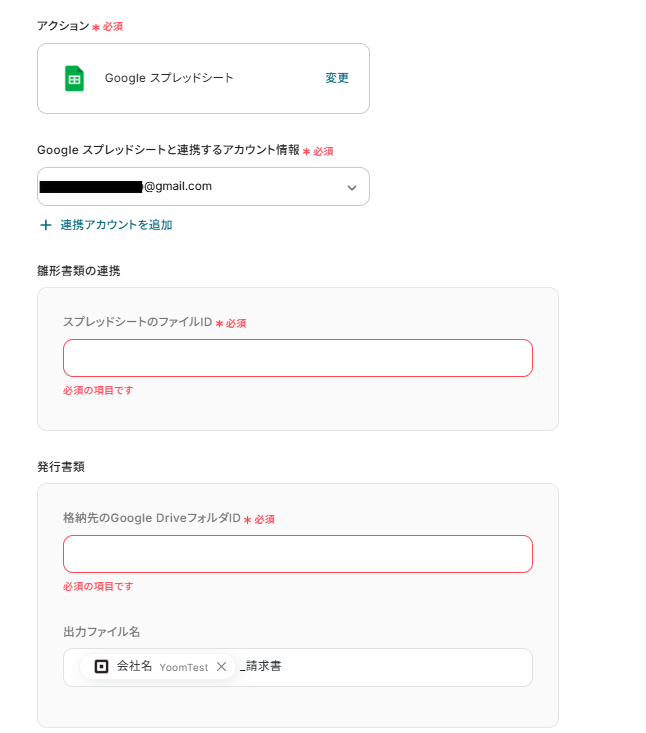Open the @gmail.com account combo box
The image size is (646, 733).
click(200, 187)
